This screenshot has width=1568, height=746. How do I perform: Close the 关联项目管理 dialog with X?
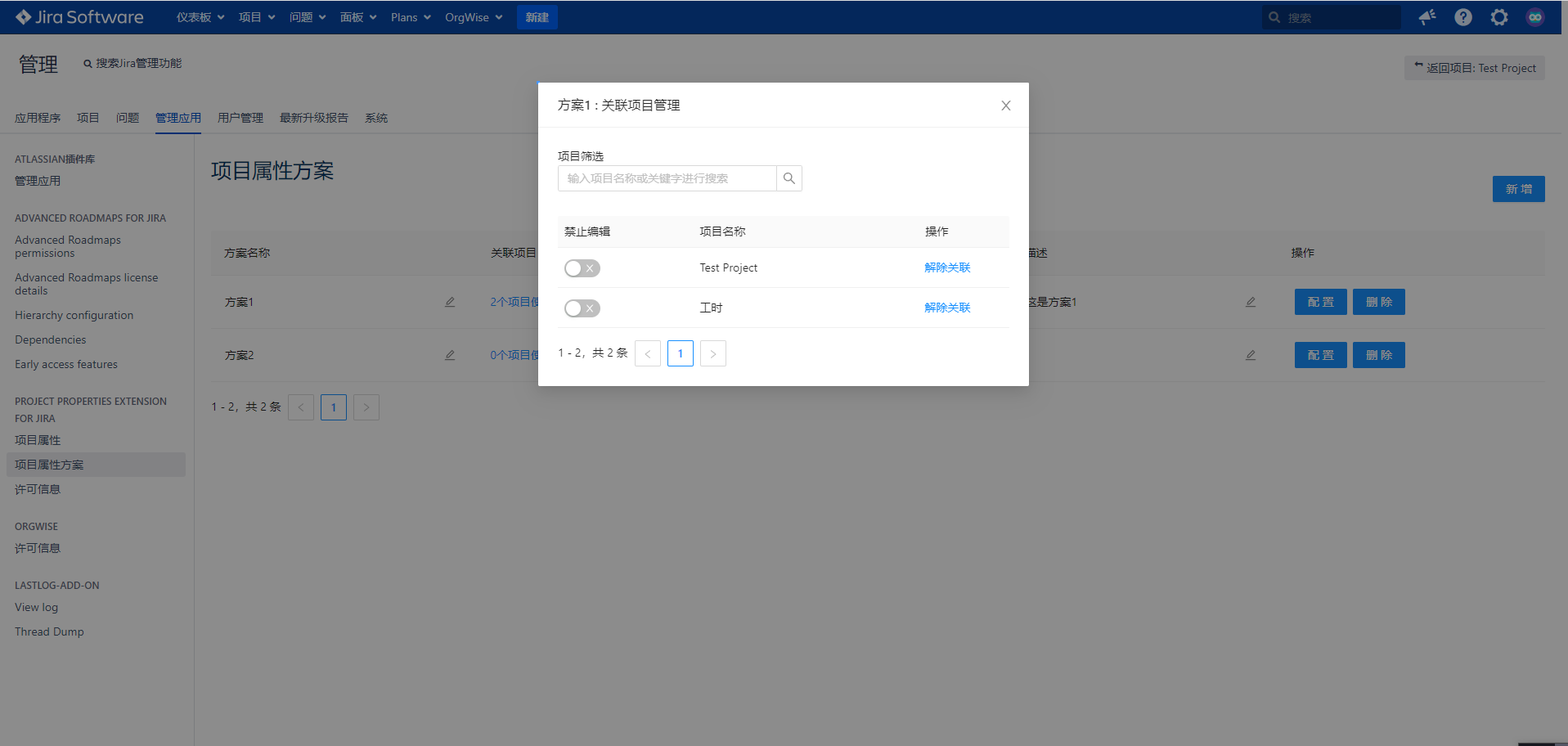point(1005,106)
